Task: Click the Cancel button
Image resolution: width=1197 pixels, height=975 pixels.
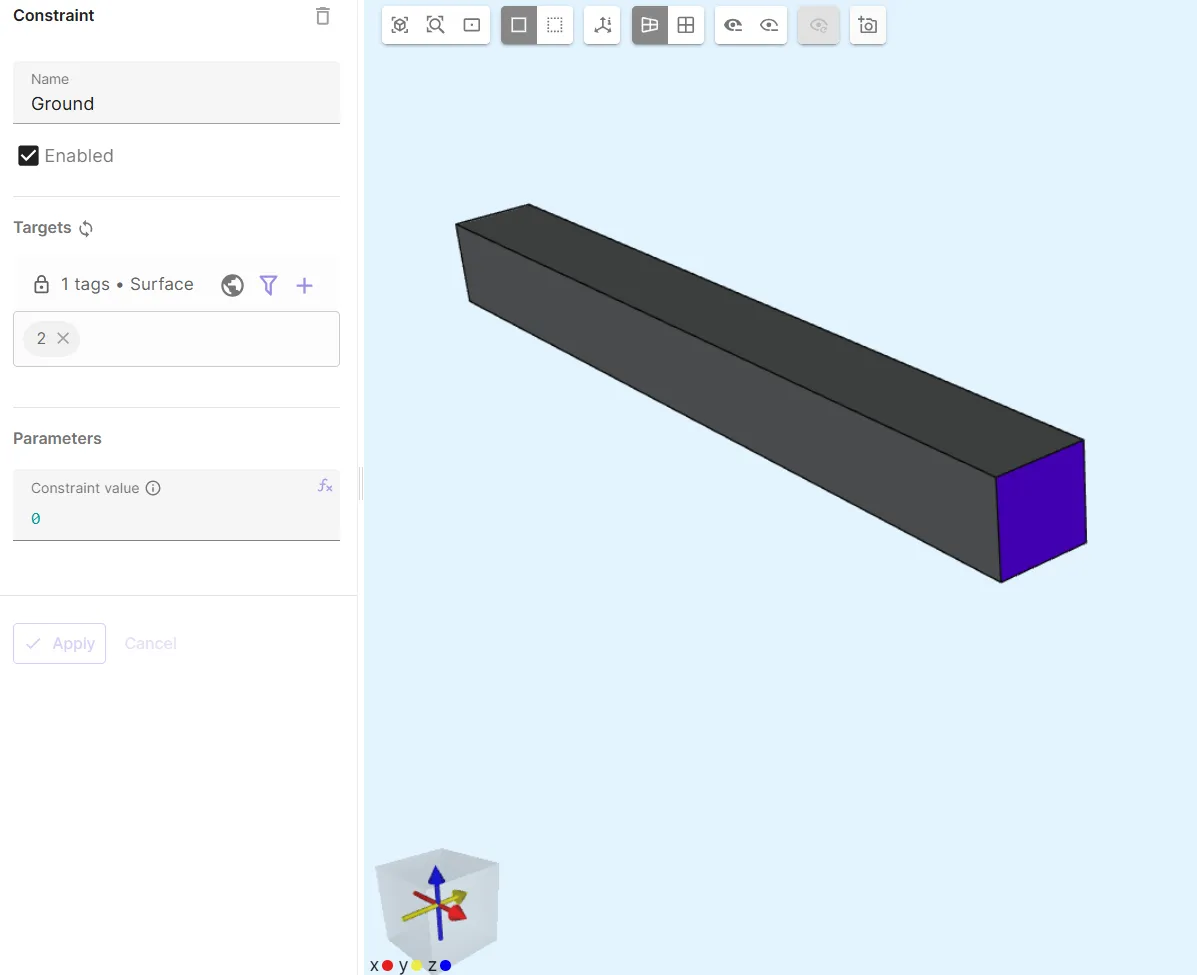Action: point(150,643)
